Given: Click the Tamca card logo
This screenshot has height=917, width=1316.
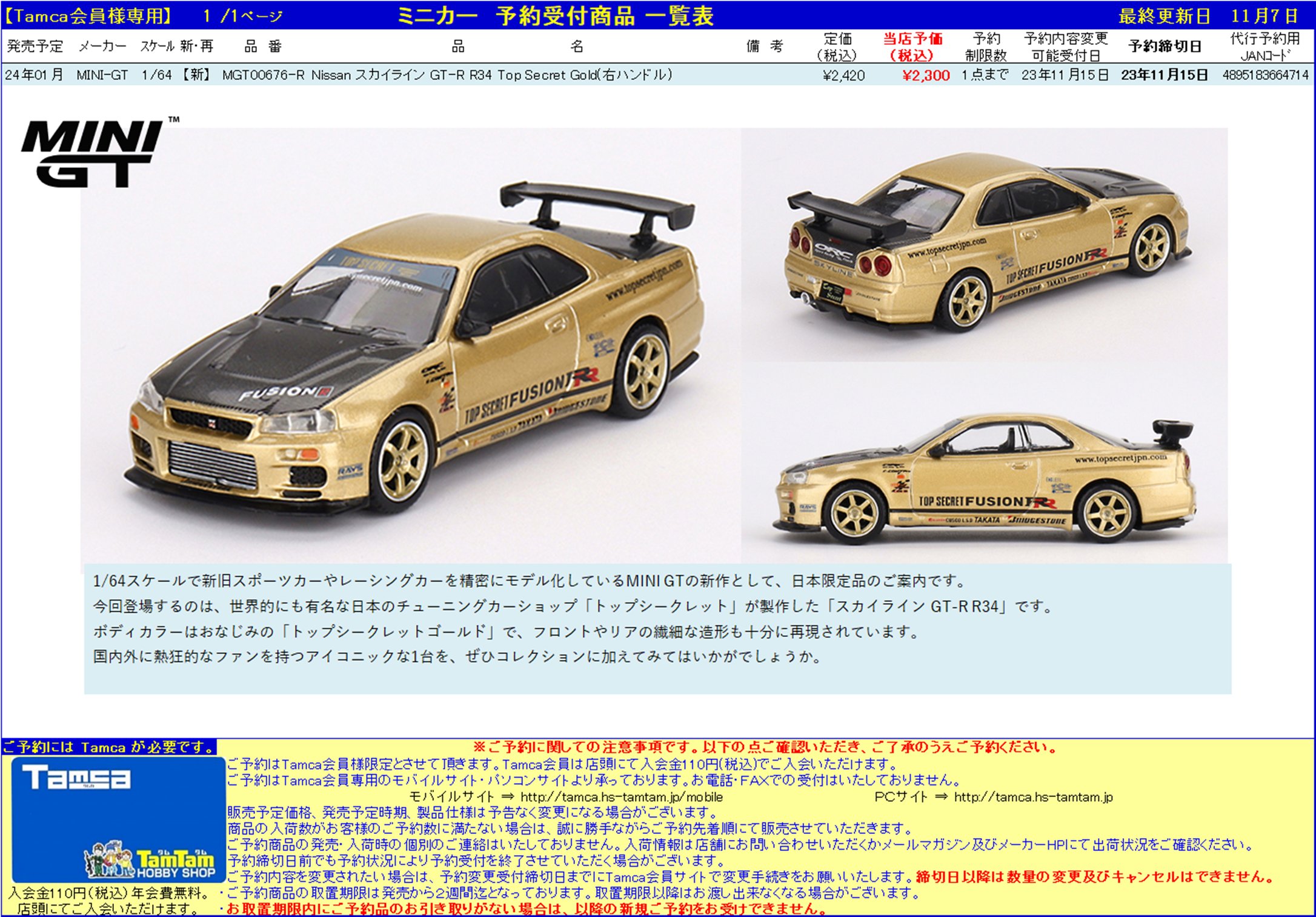Looking at the screenshot, I should [76, 778].
